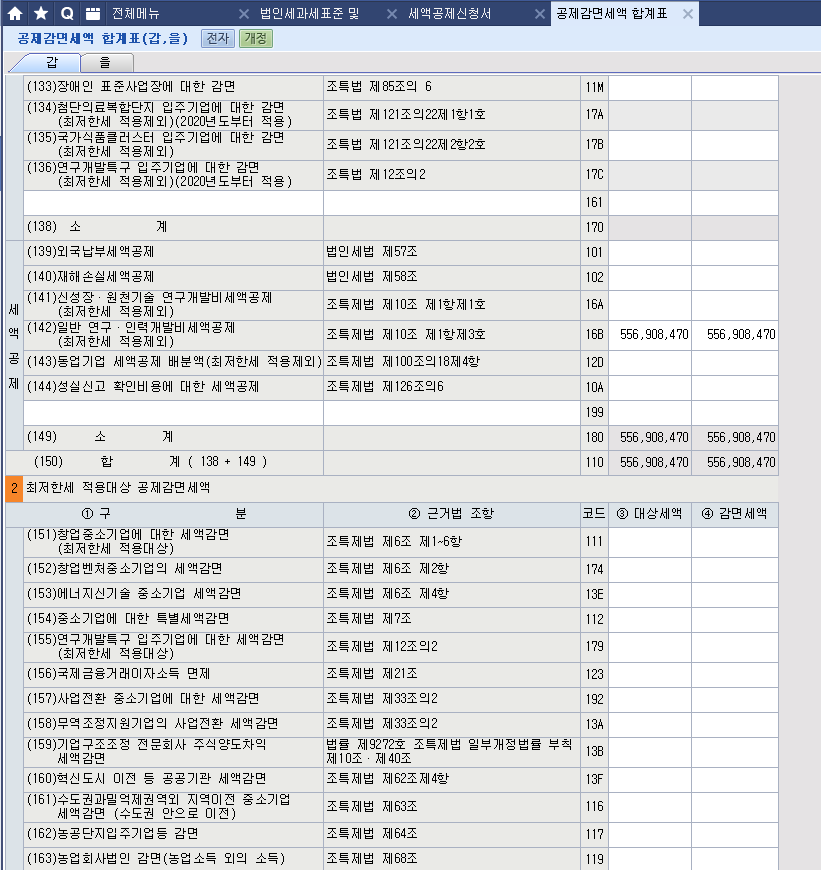Image resolution: width=821 pixels, height=870 pixels.
Task: Click code 13F cell
Action: pyautogui.click(x=594, y=779)
